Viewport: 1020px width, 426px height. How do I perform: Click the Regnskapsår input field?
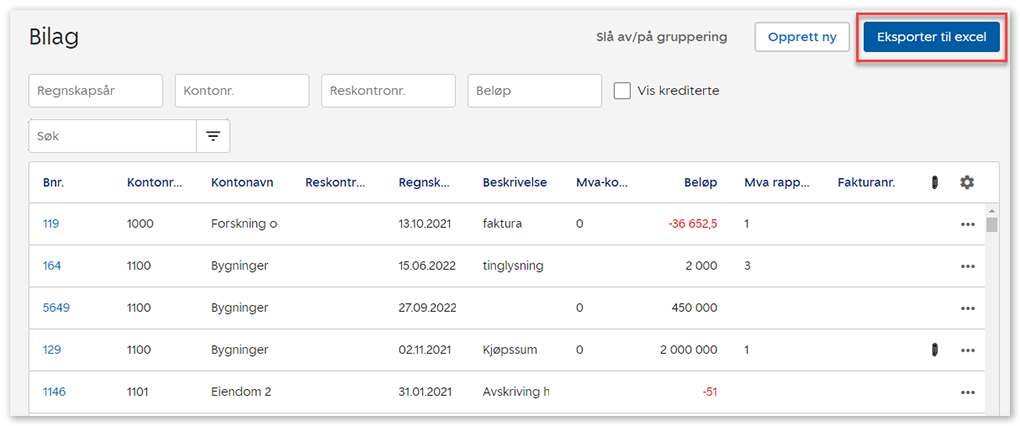tap(96, 91)
